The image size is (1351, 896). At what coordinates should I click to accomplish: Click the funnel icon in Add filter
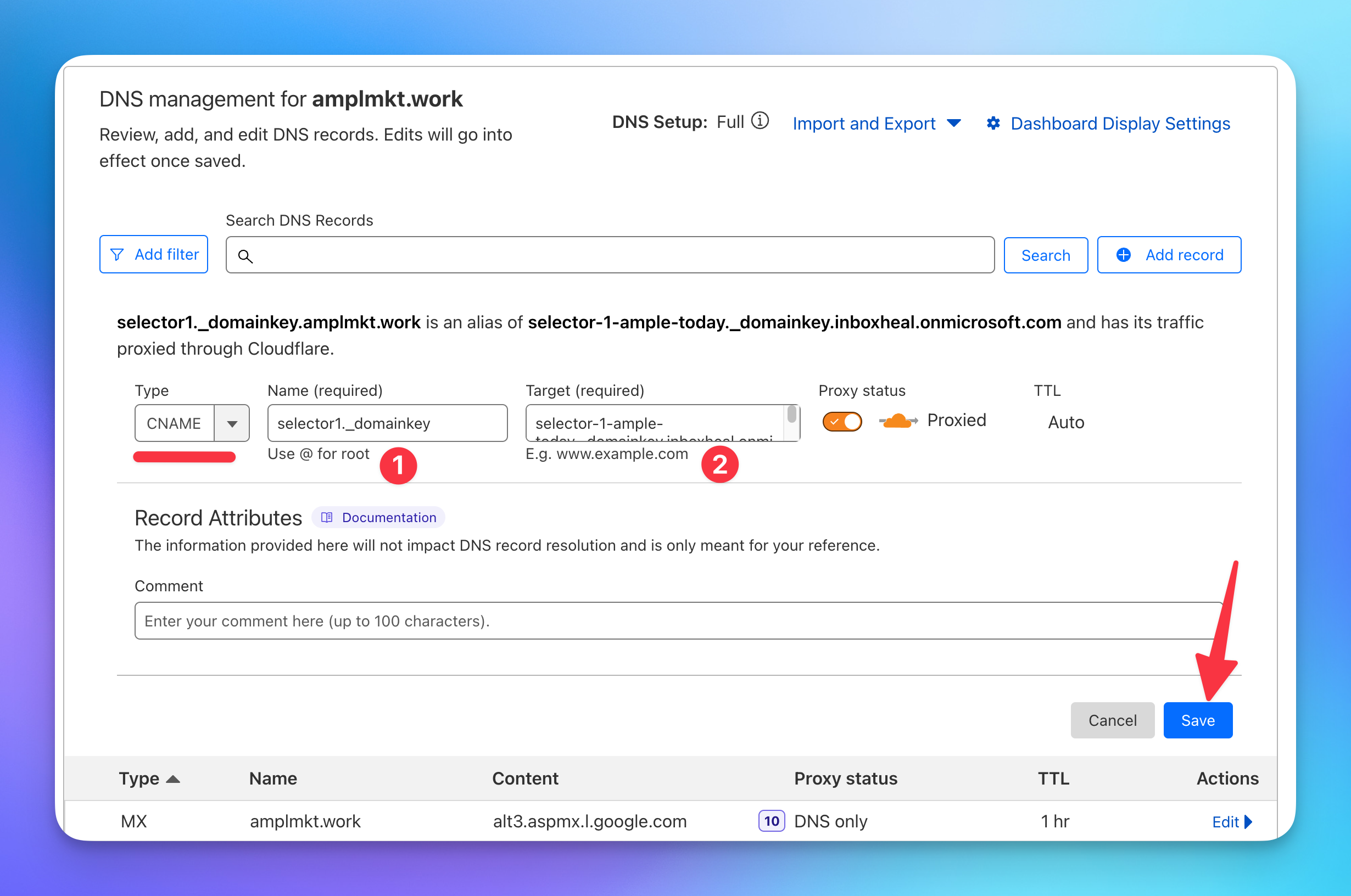(117, 255)
